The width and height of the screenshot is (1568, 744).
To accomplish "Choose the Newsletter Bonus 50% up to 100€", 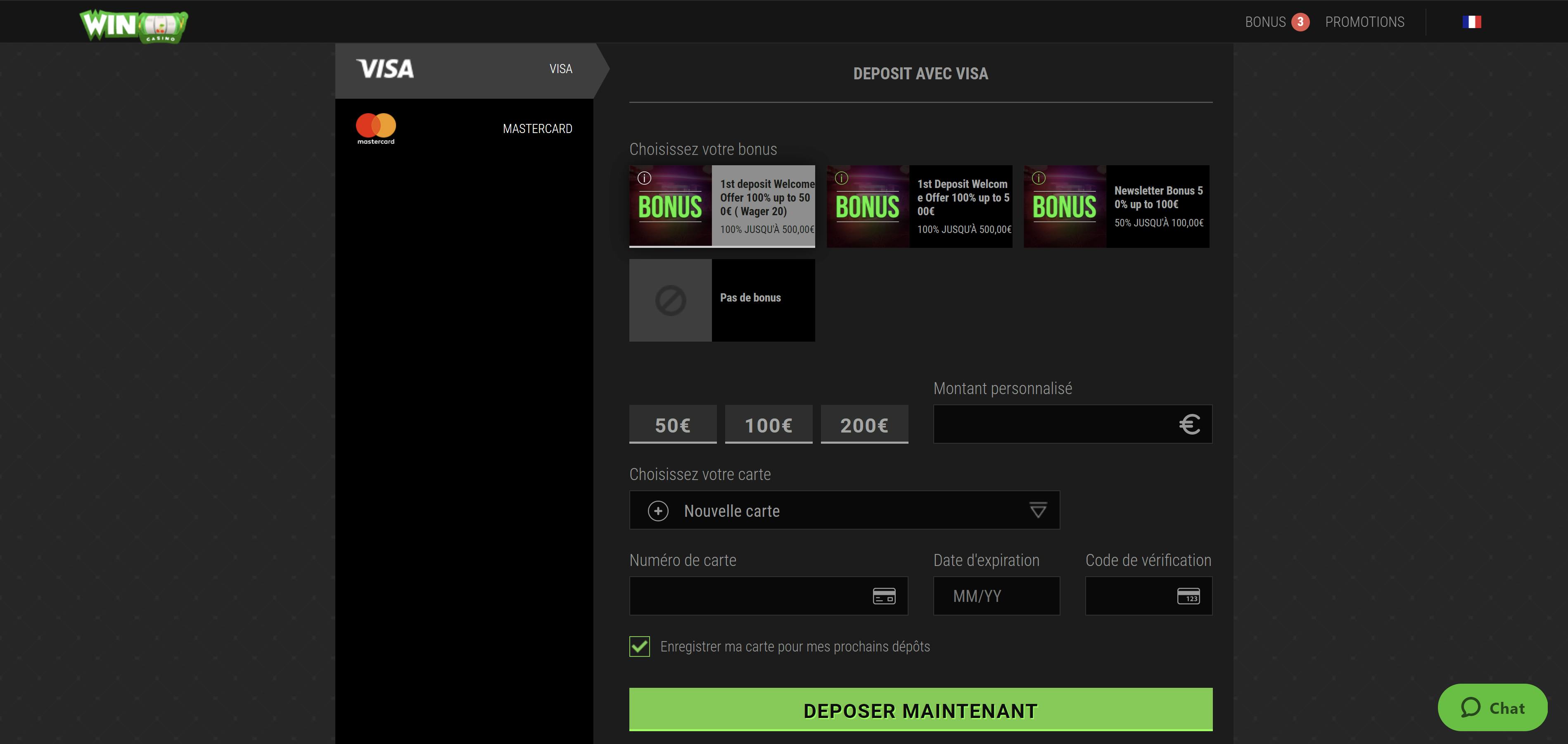I will coord(1116,207).
